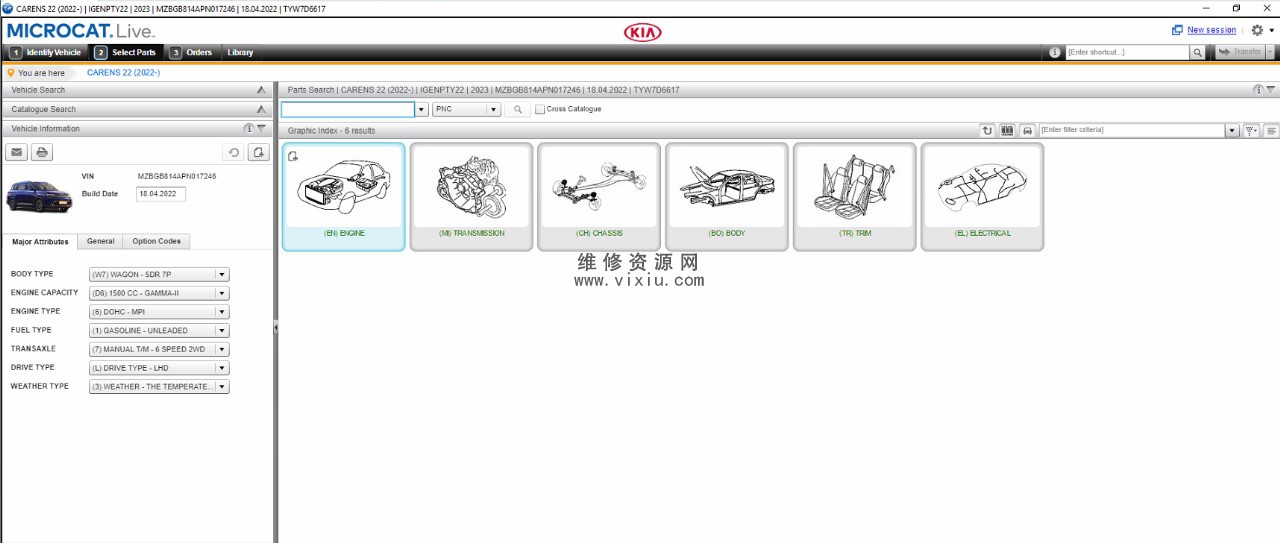Expand the Vehicle Search section

tap(261, 90)
